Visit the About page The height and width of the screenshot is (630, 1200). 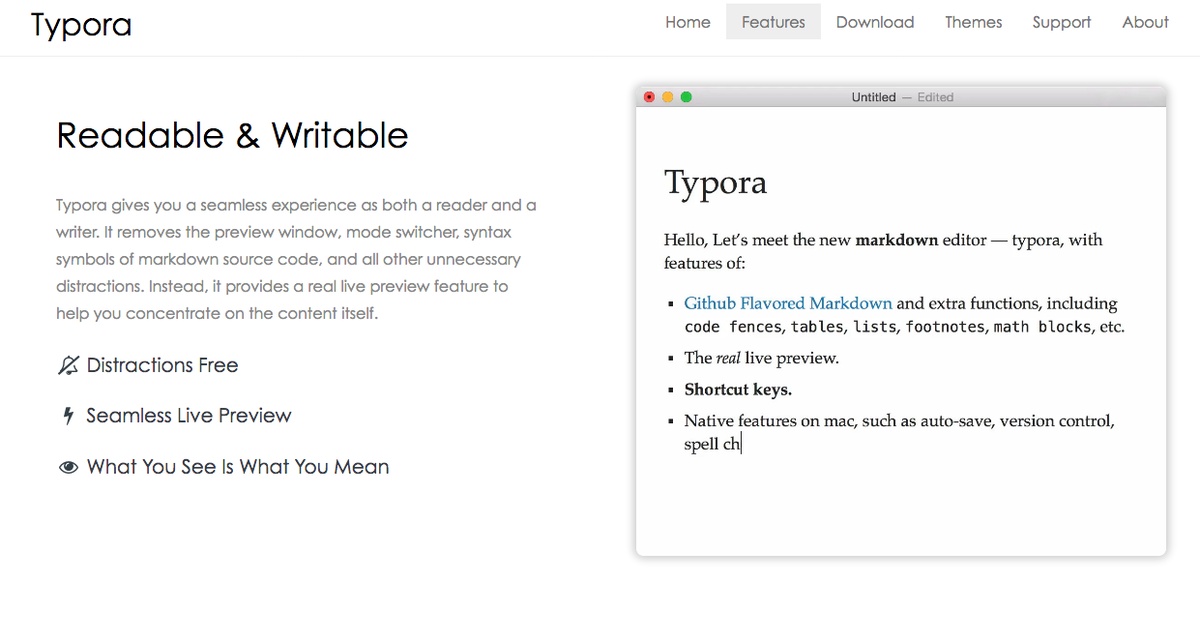tap(1145, 22)
